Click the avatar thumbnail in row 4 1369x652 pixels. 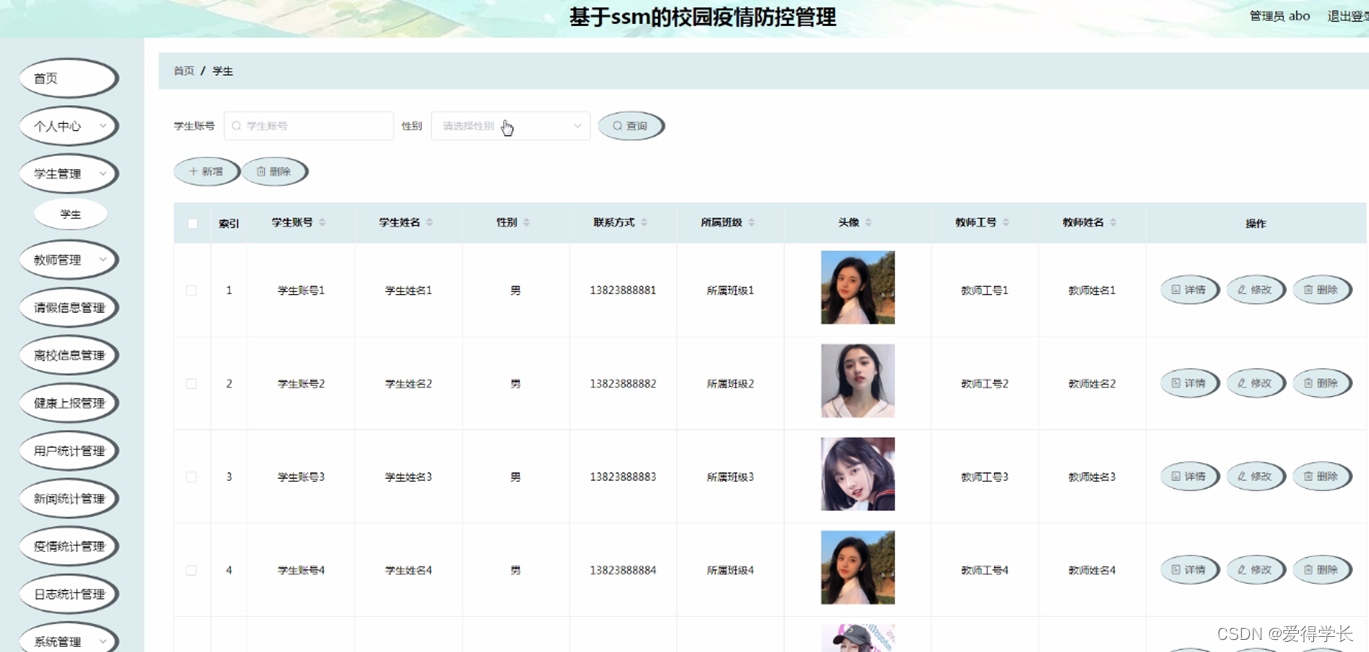coord(858,568)
